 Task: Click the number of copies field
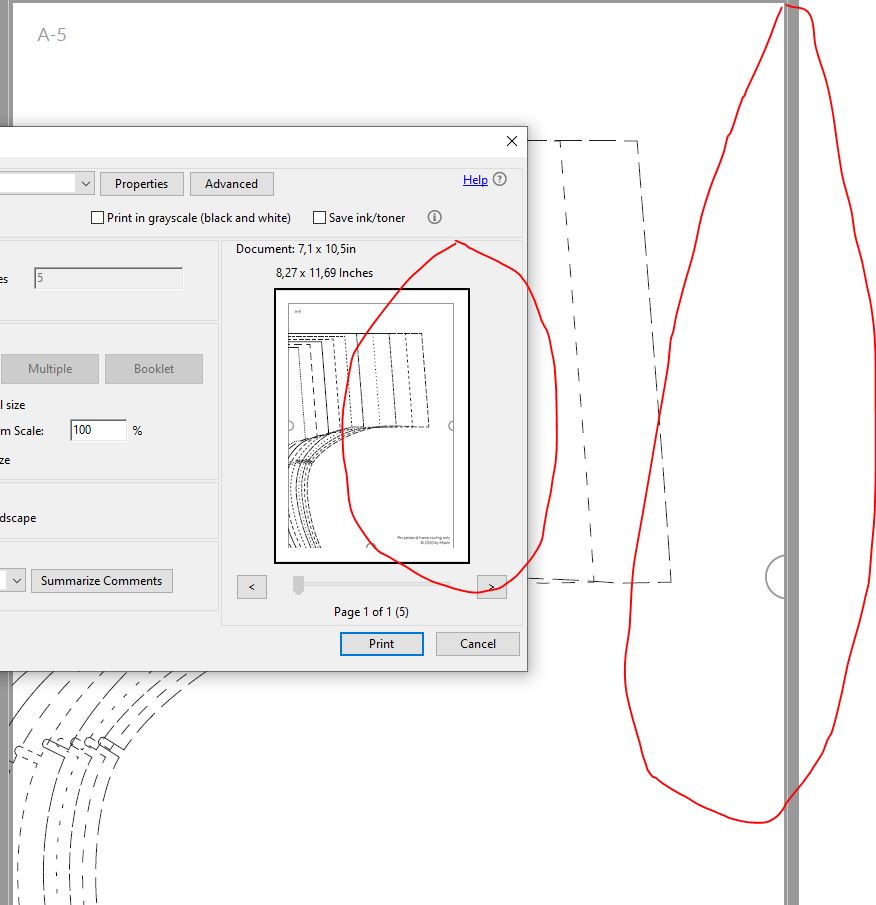tap(108, 277)
